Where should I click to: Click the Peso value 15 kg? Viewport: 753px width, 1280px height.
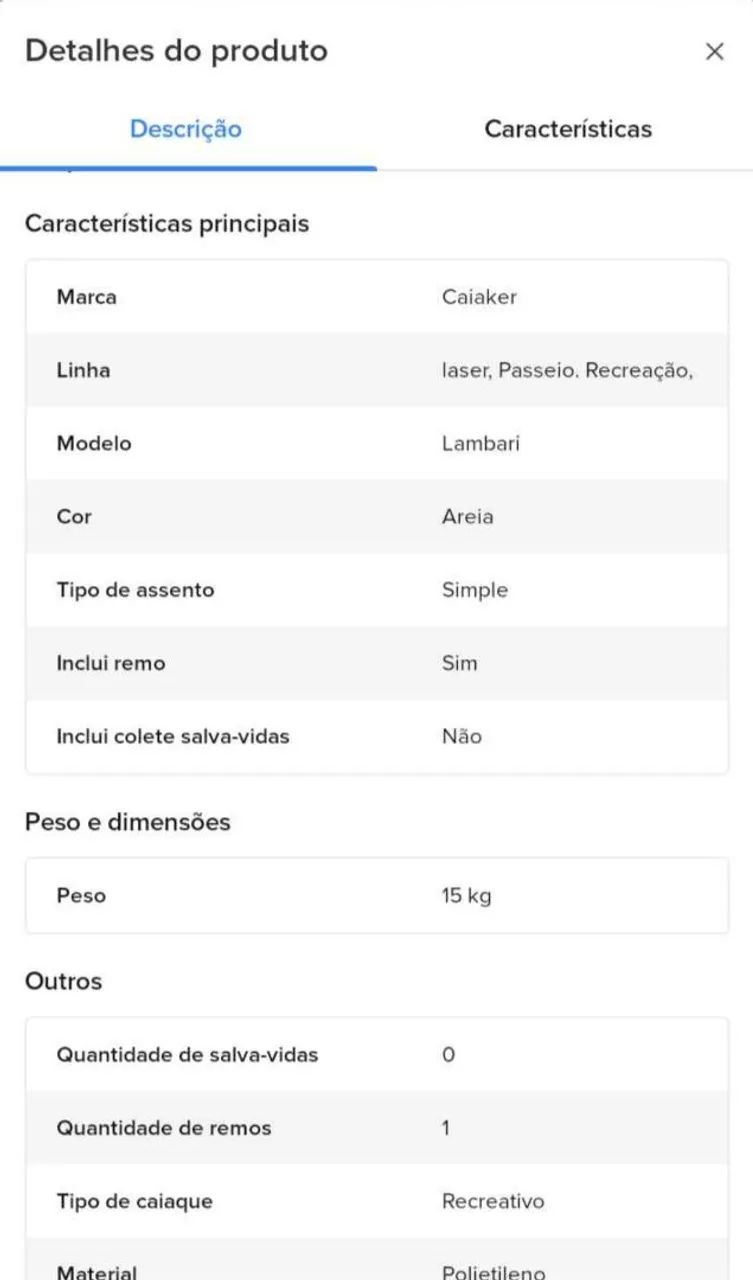click(466, 896)
